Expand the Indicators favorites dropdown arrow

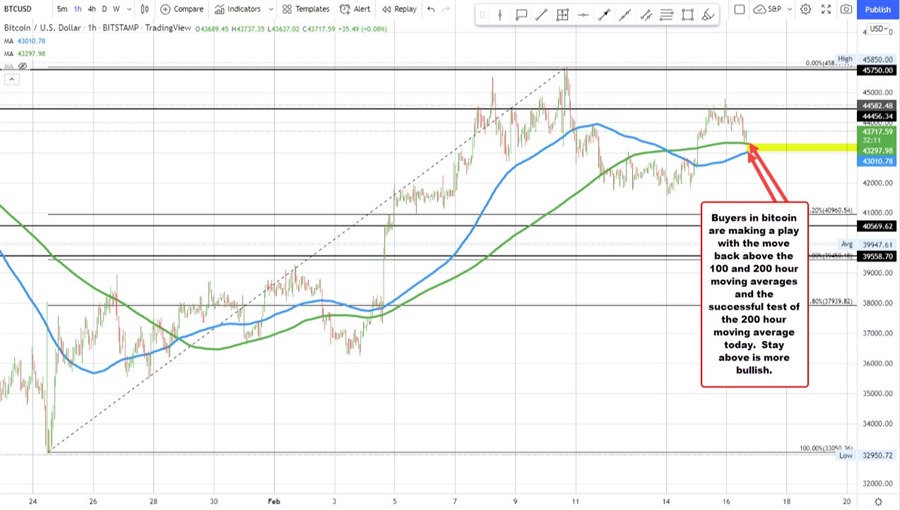click(x=273, y=9)
